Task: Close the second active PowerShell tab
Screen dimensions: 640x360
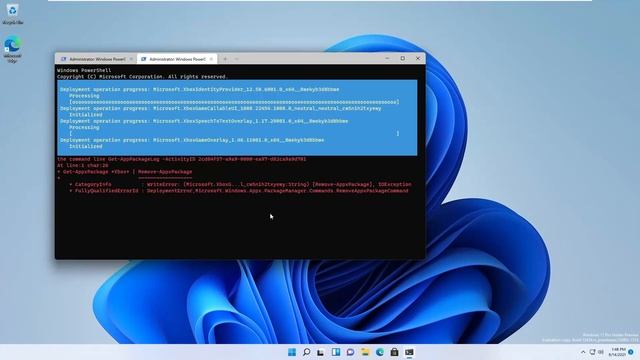Action: pos(211,59)
